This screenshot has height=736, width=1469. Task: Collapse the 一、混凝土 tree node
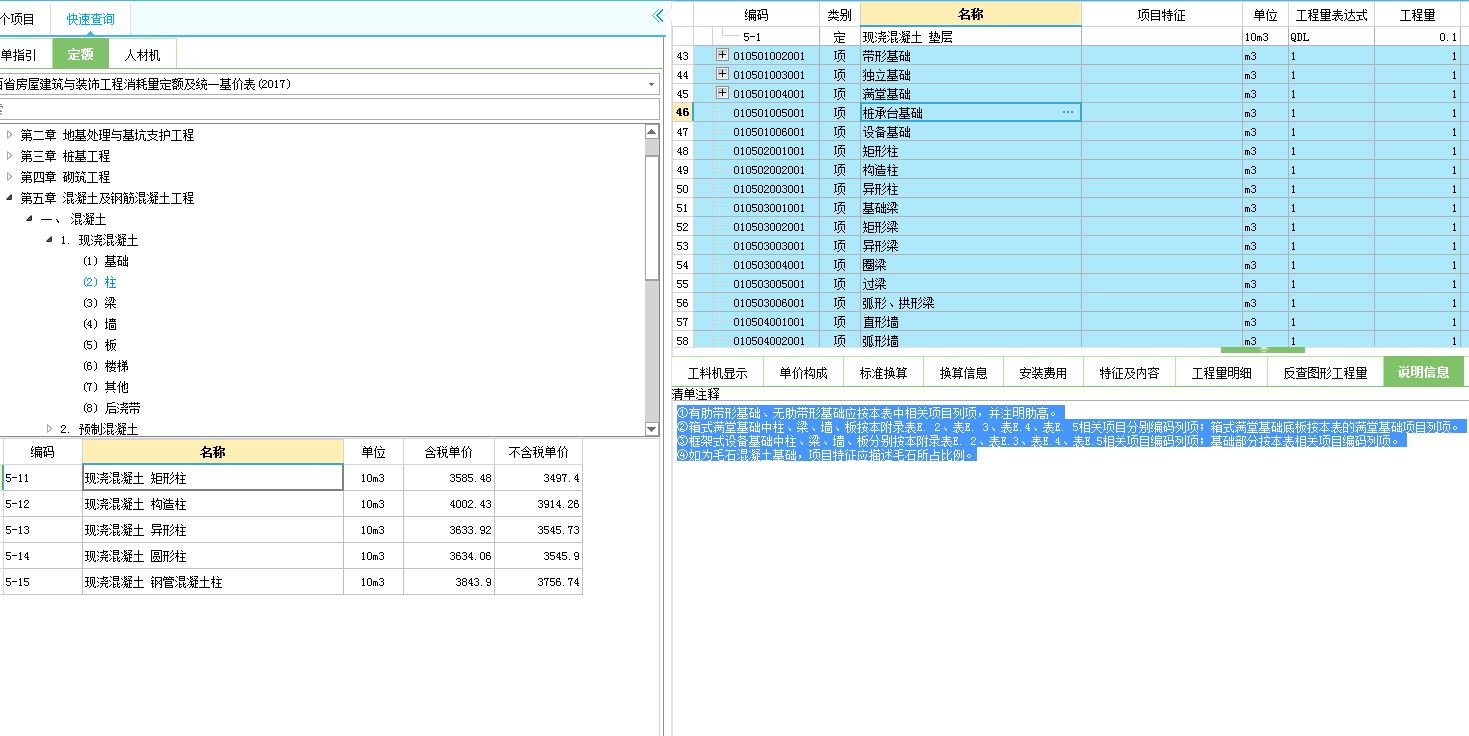coord(30,219)
